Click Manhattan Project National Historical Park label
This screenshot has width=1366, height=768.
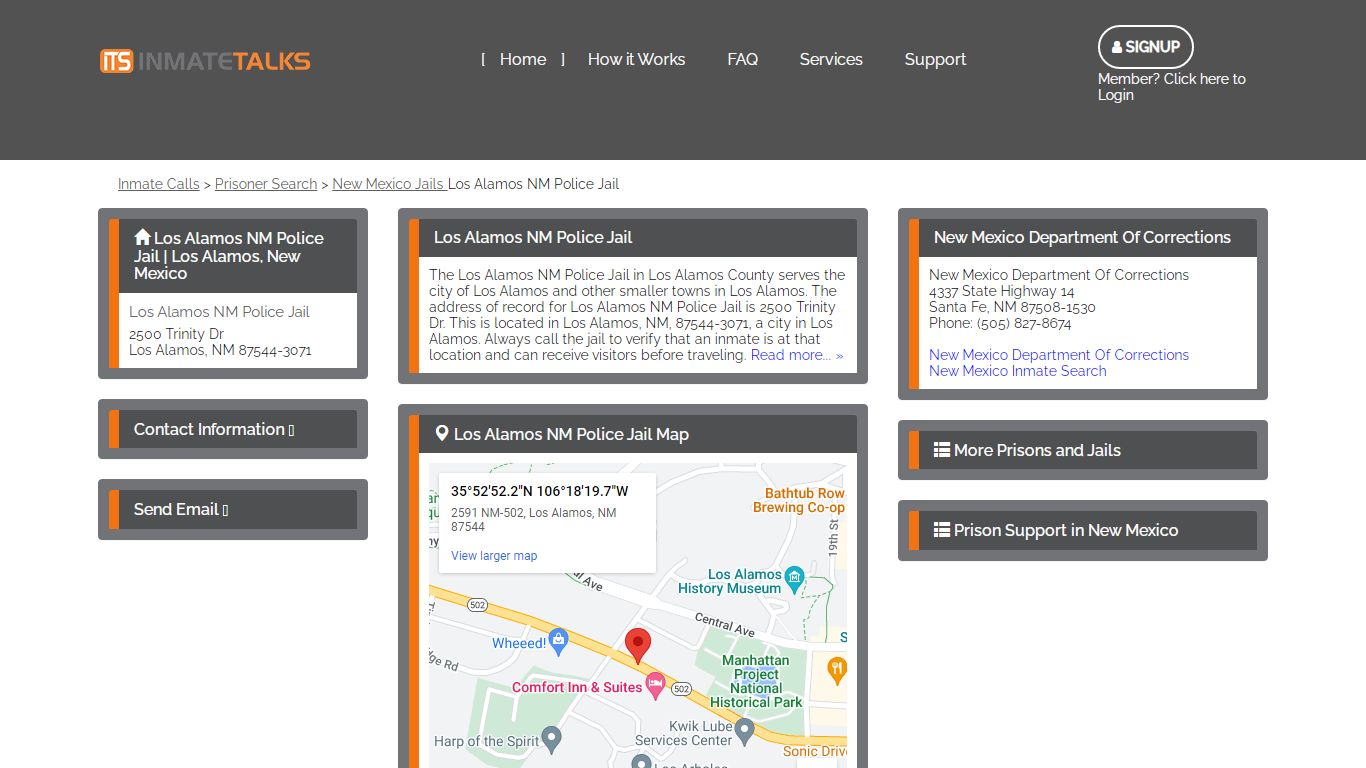tap(756, 681)
